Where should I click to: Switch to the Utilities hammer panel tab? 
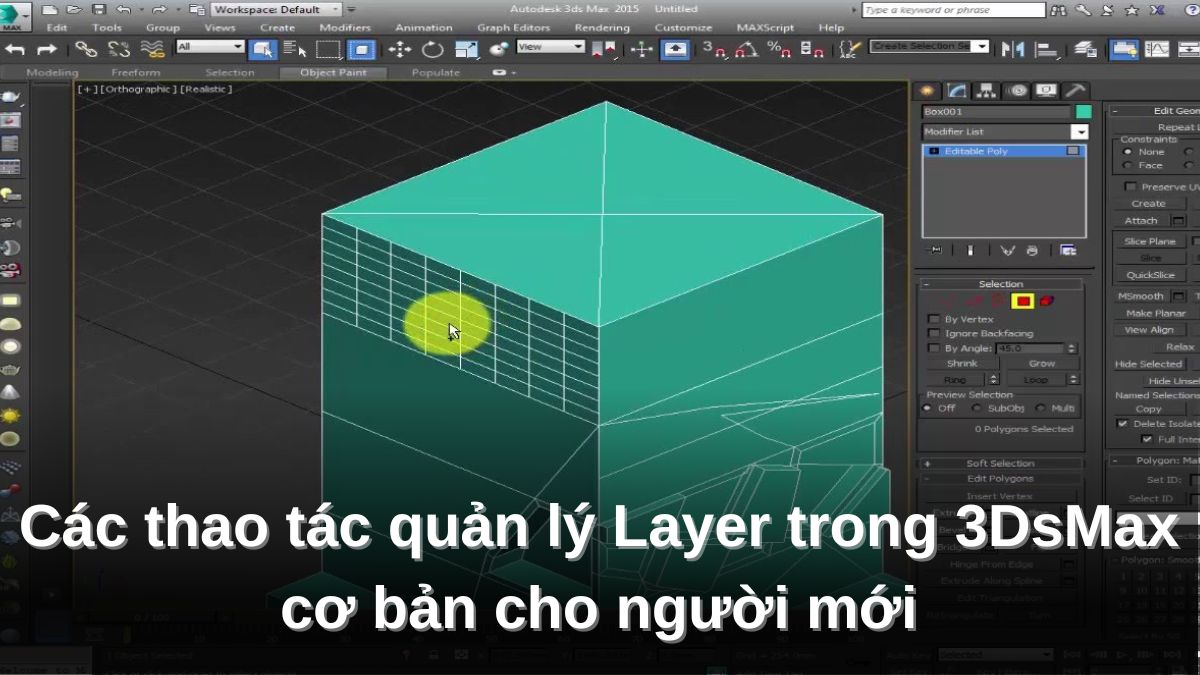tap(1074, 90)
